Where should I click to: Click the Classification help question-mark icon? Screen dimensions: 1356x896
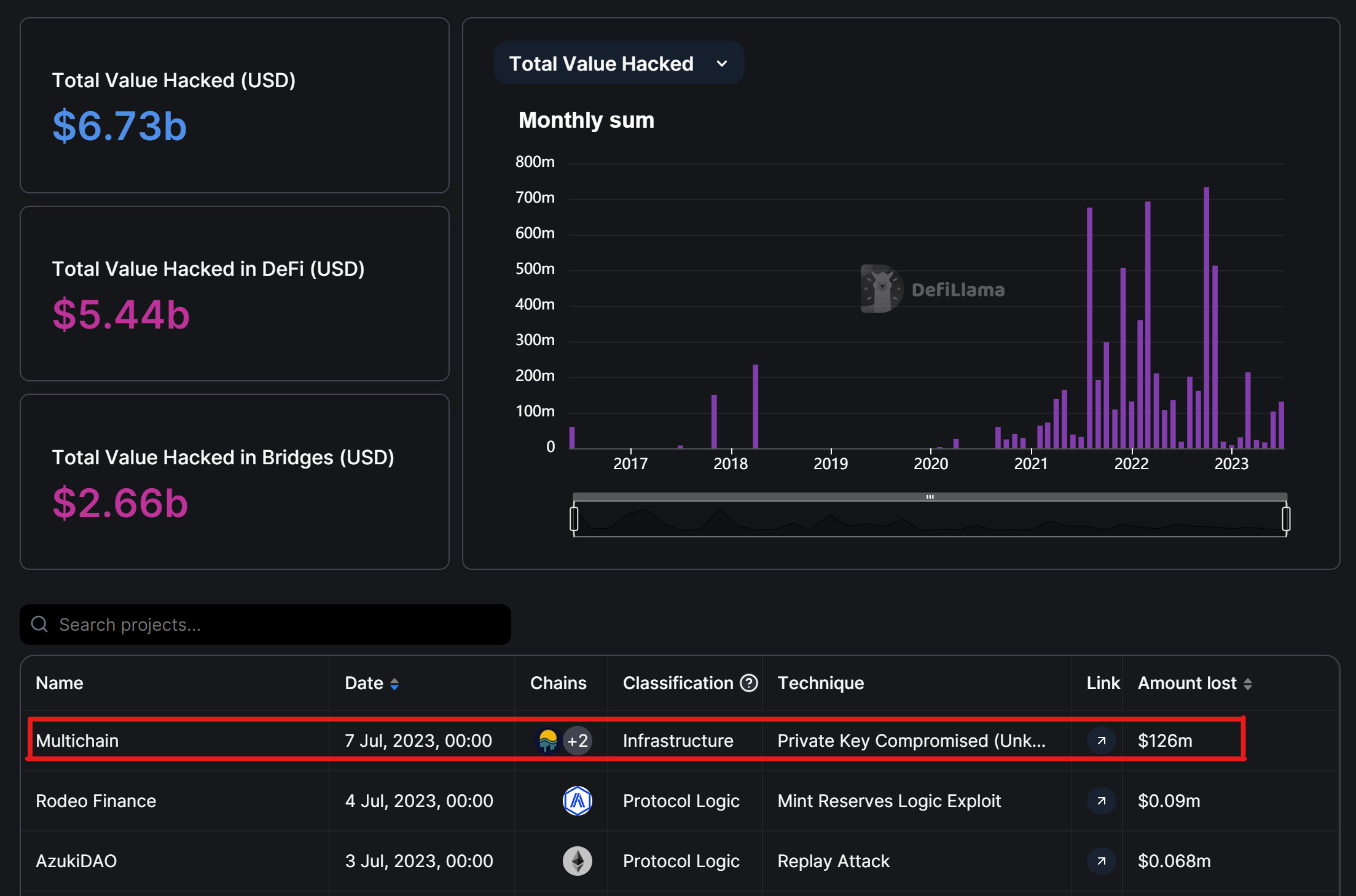[749, 683]
